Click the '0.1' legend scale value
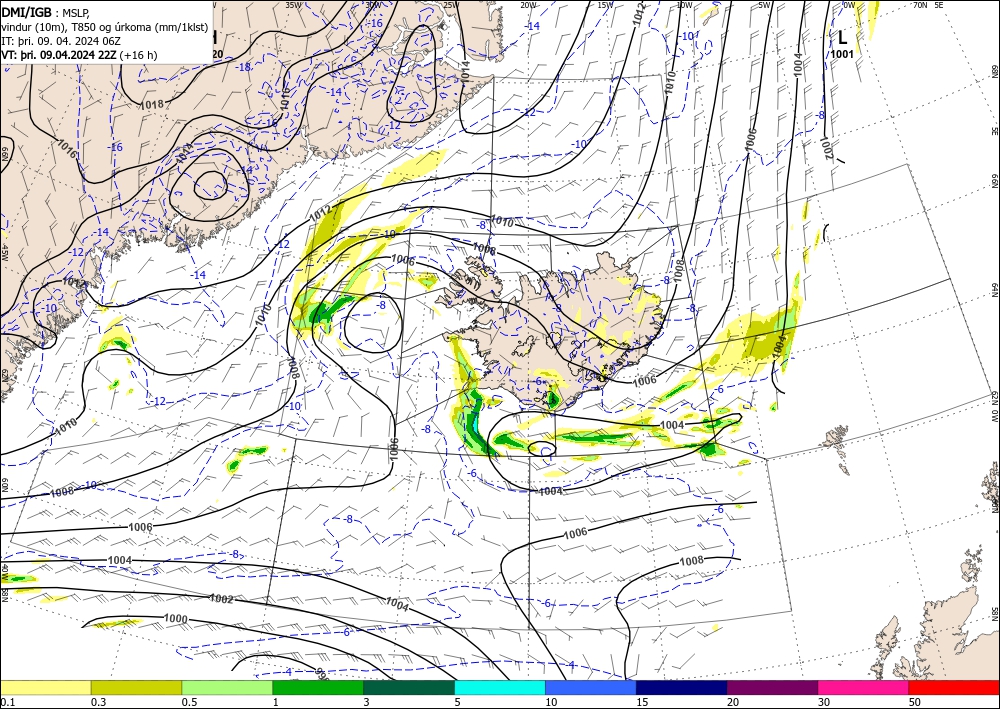The image size is (1000, 709). pyautogui.click(x=7, y=702)
